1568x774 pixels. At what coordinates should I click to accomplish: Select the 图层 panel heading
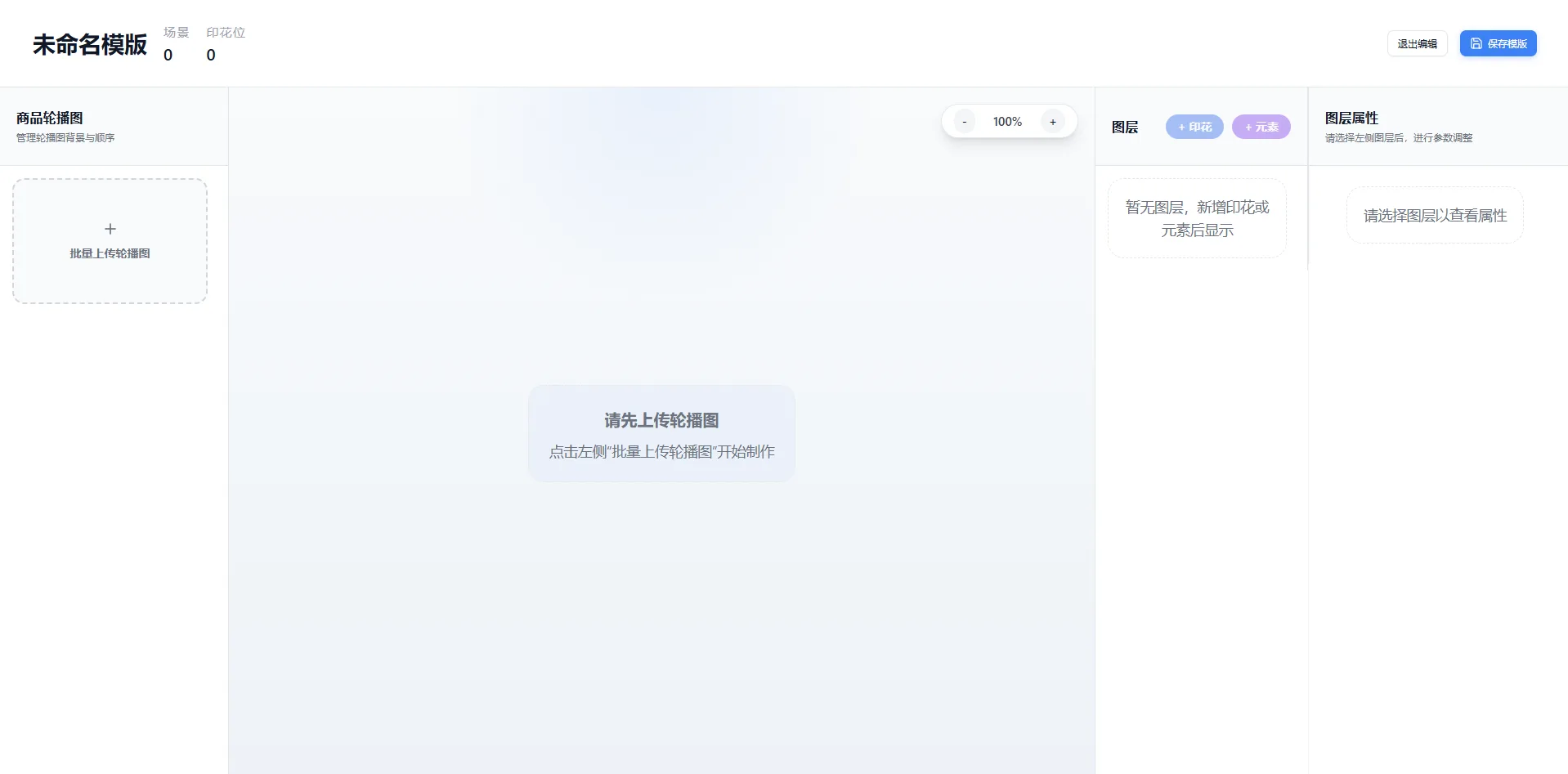pyautogui.click(x=1125, y=127)
